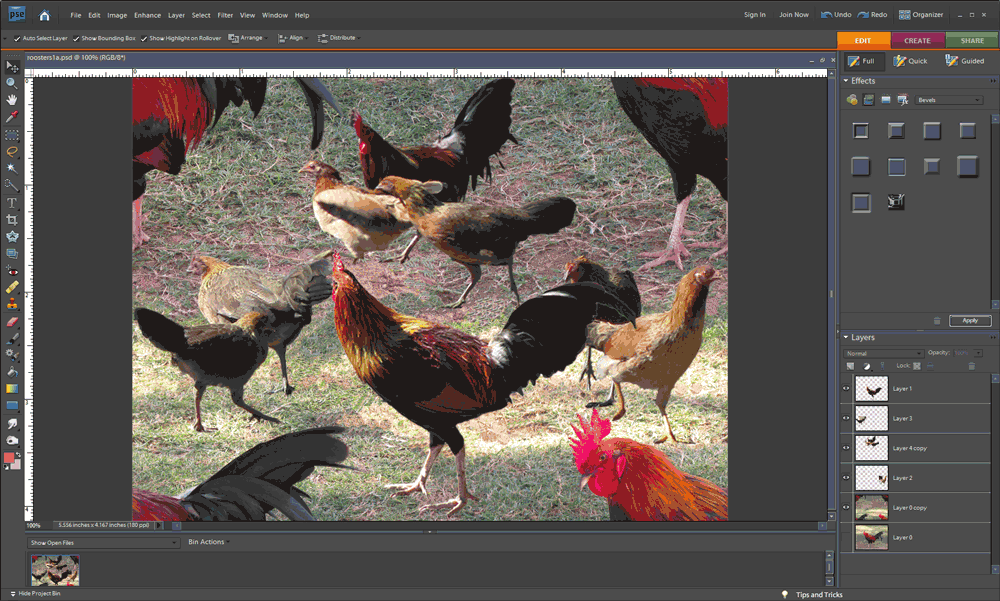1000x601 pixels.
Task: Select the Red Eye Removal tool
Action: [x=12, y=271]
